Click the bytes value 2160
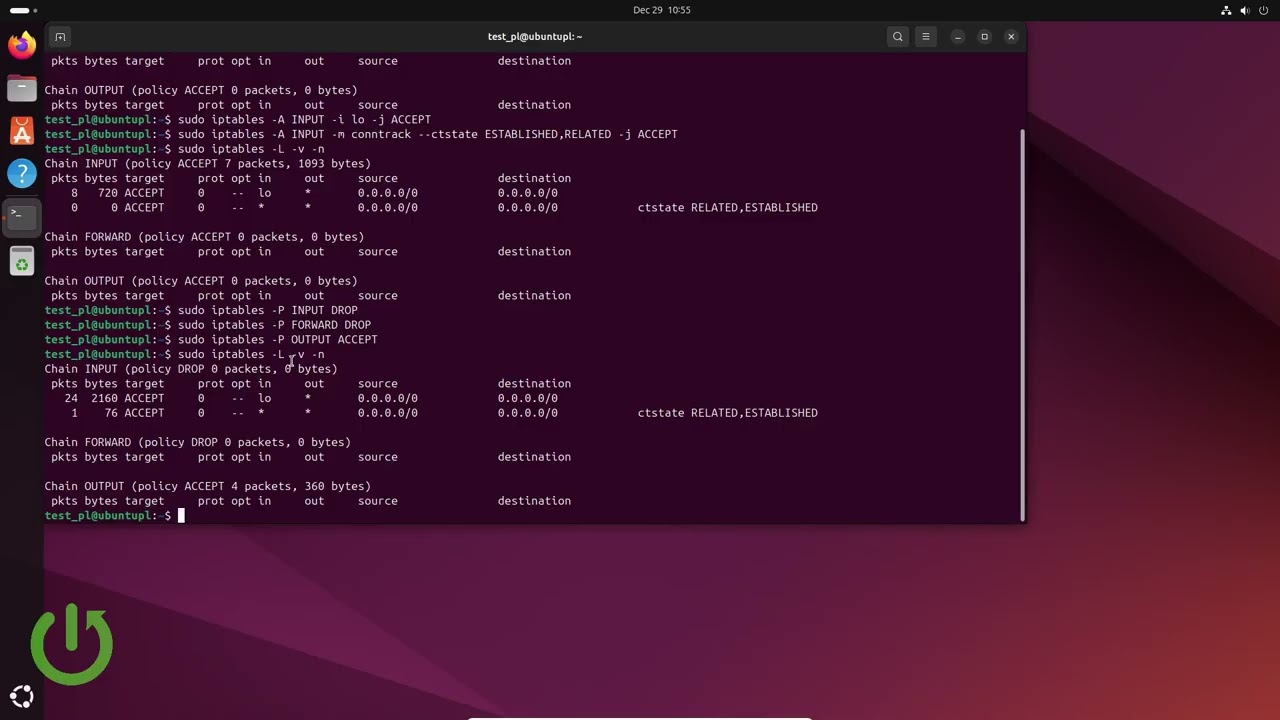The width and height of the screenshot is (1280, 720). 104,398
